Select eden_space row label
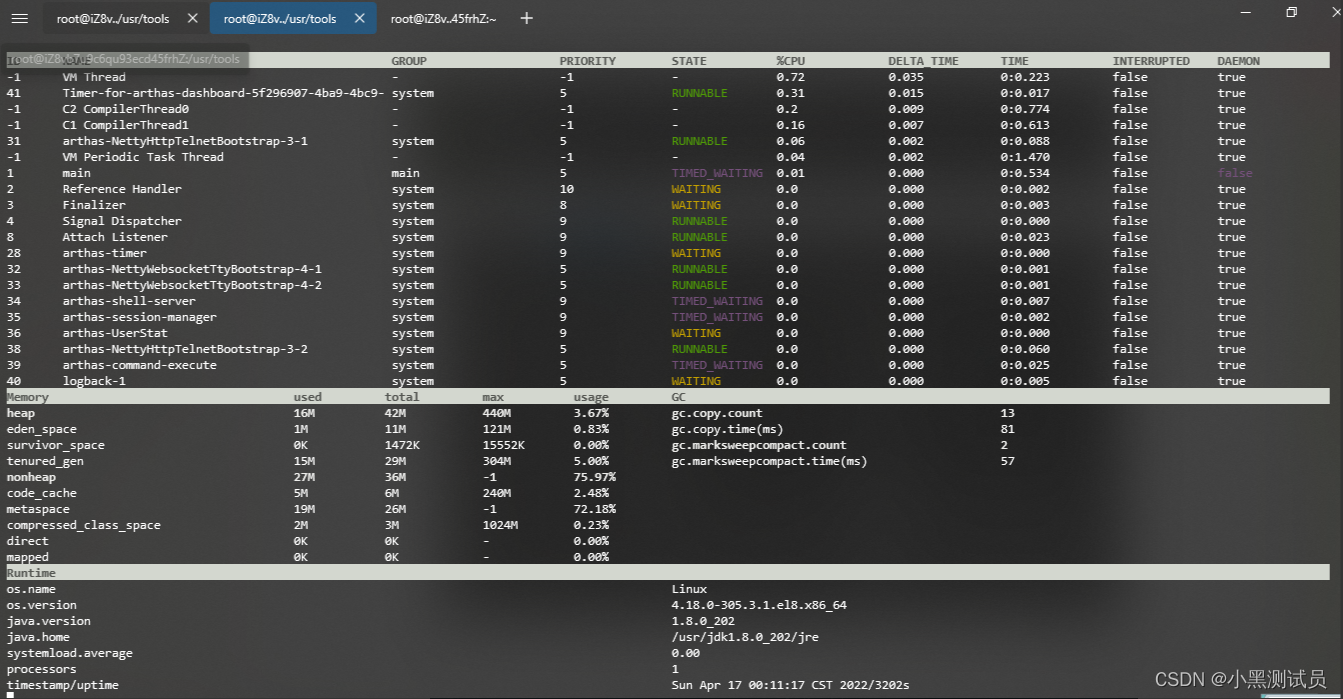The height and width of the screenshot is (699, 1343). point(42,429)
